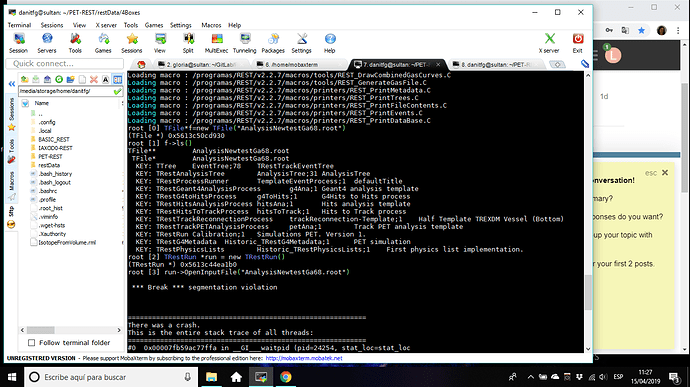Click the Help toolbar icon

pos(330,44)
